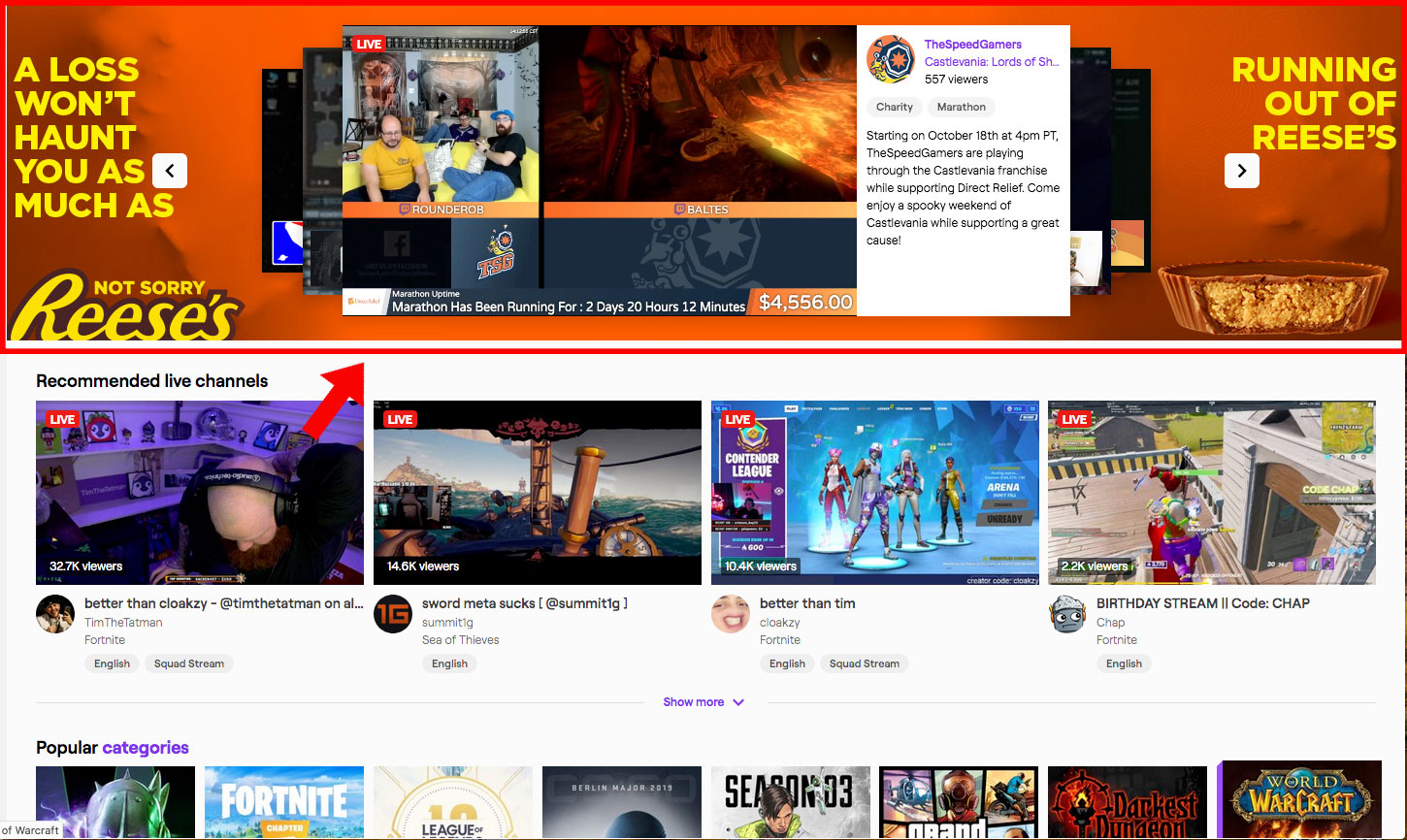Click the left carousel chevron
The image size is (1407, 840).
coord(170,170)
